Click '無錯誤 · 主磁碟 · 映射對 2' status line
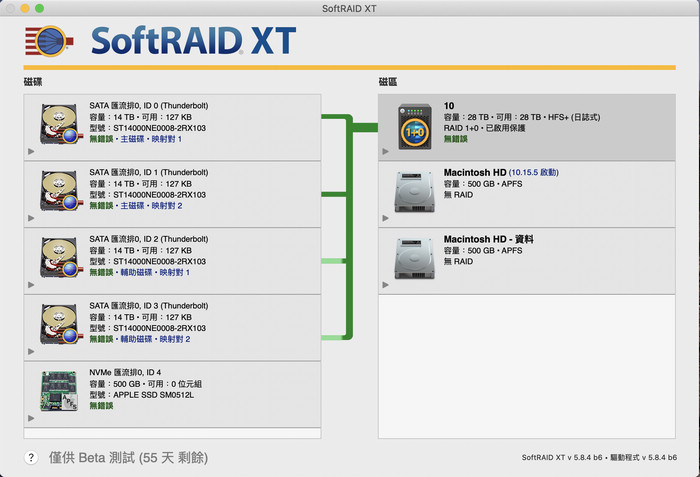Screen dimensions: 700x477 [x=136, y=205]
